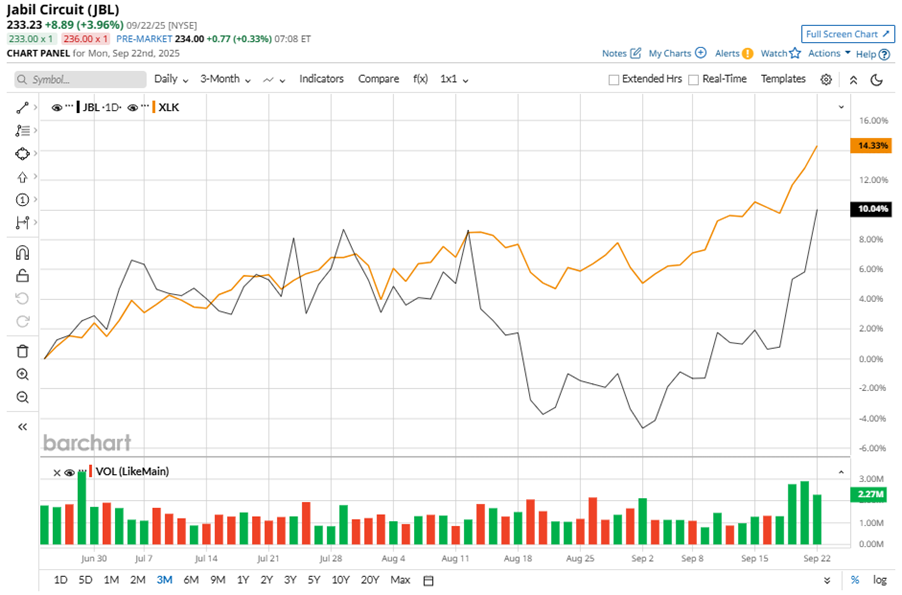Screen dimensions: 902x595
Task: Select the trend line drawing tool
Action: 22,108
